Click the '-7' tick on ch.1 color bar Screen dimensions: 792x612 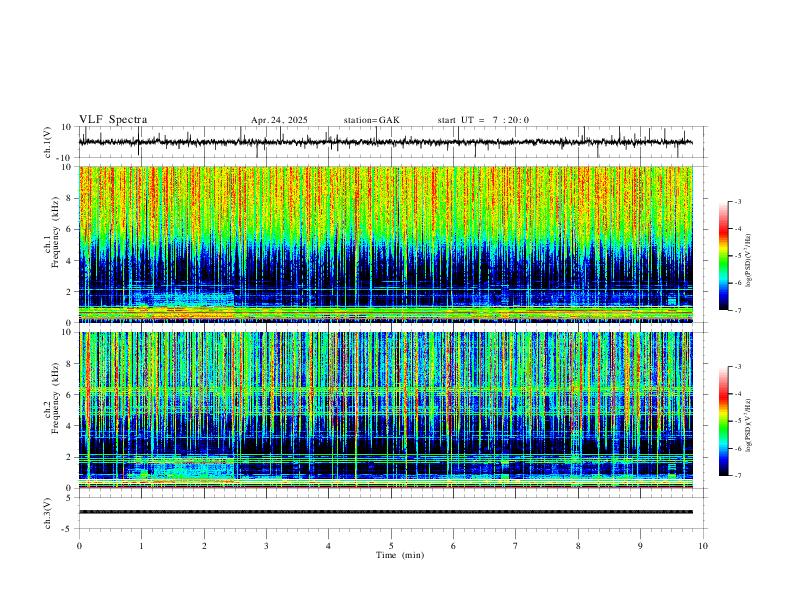click(x=737, y=310)
